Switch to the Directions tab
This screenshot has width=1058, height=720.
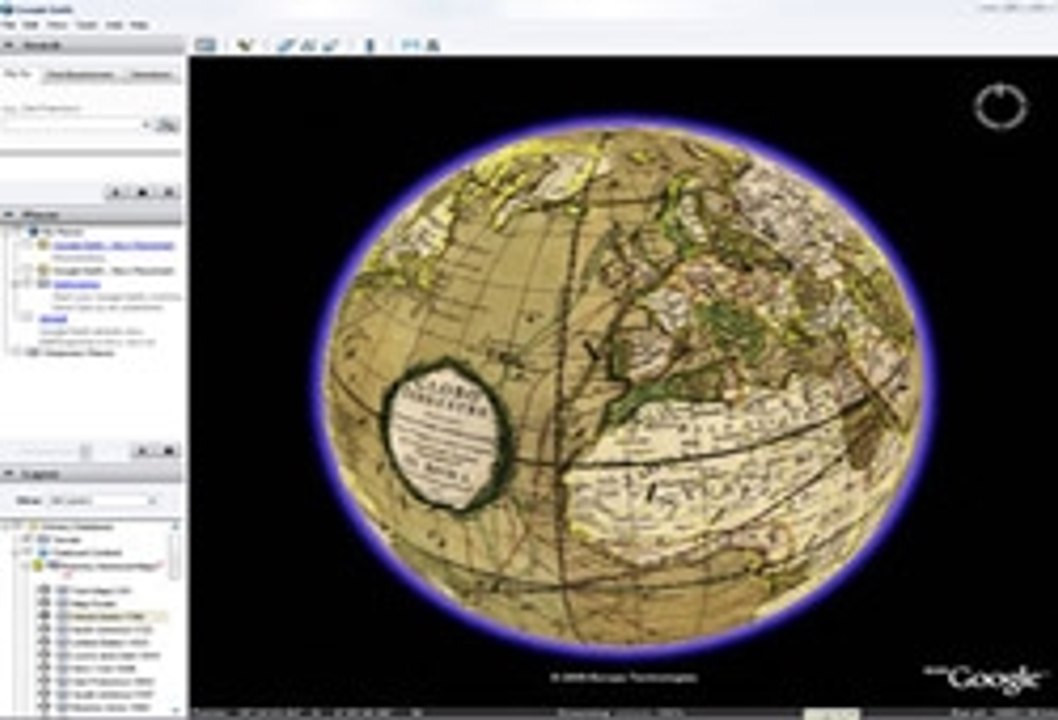point(151,74)
